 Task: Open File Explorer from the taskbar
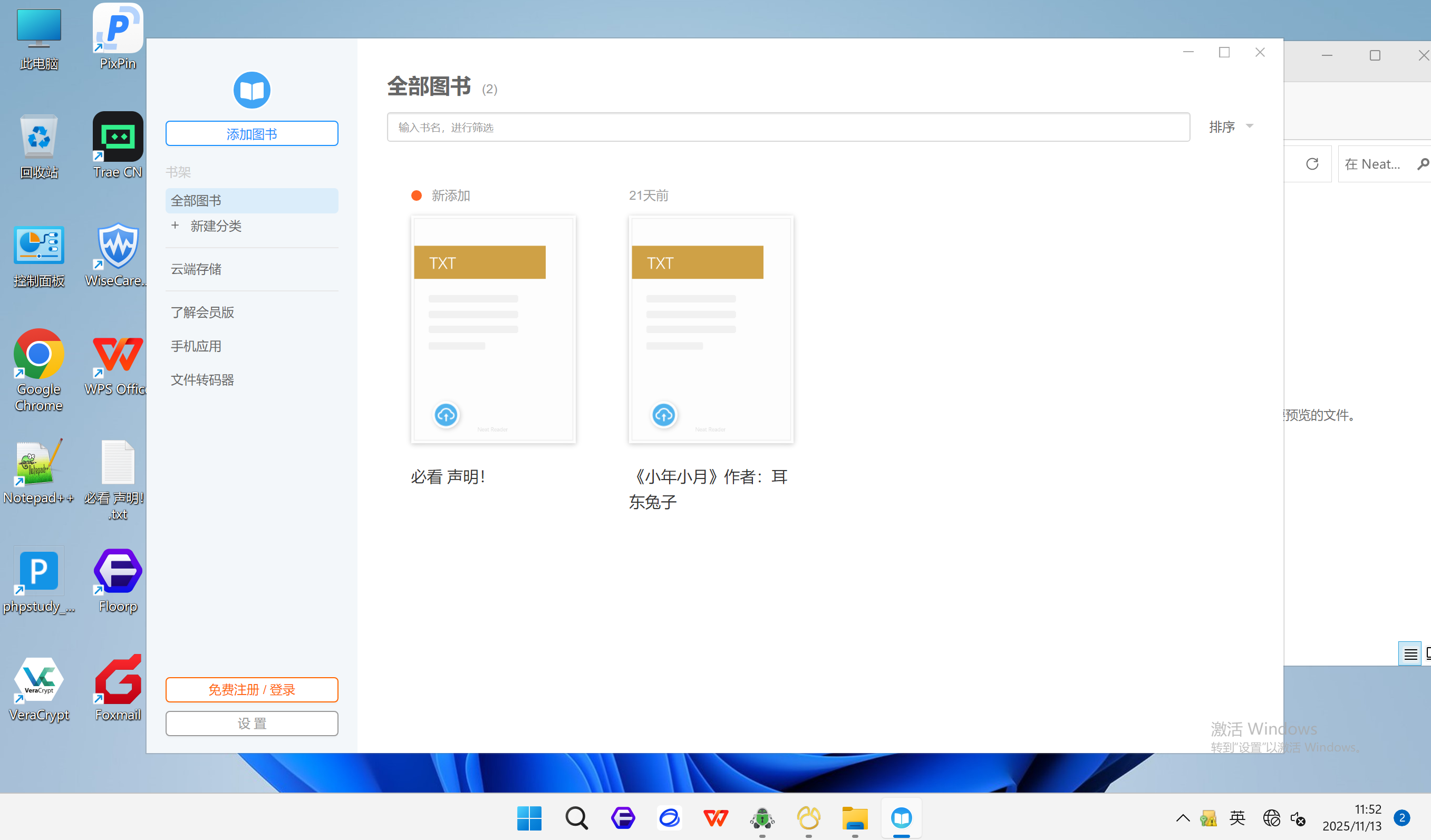pos(855,818)
